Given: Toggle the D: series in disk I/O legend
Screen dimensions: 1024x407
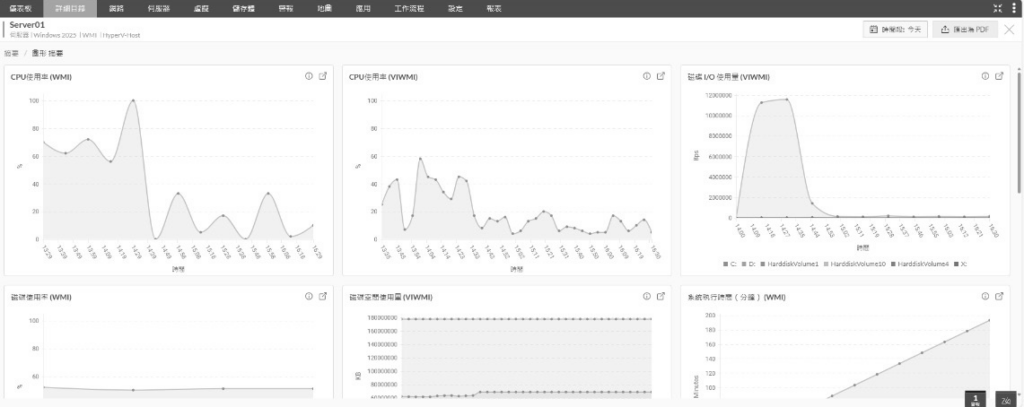Looking at the screenshot, I should (x=748, y=264).
